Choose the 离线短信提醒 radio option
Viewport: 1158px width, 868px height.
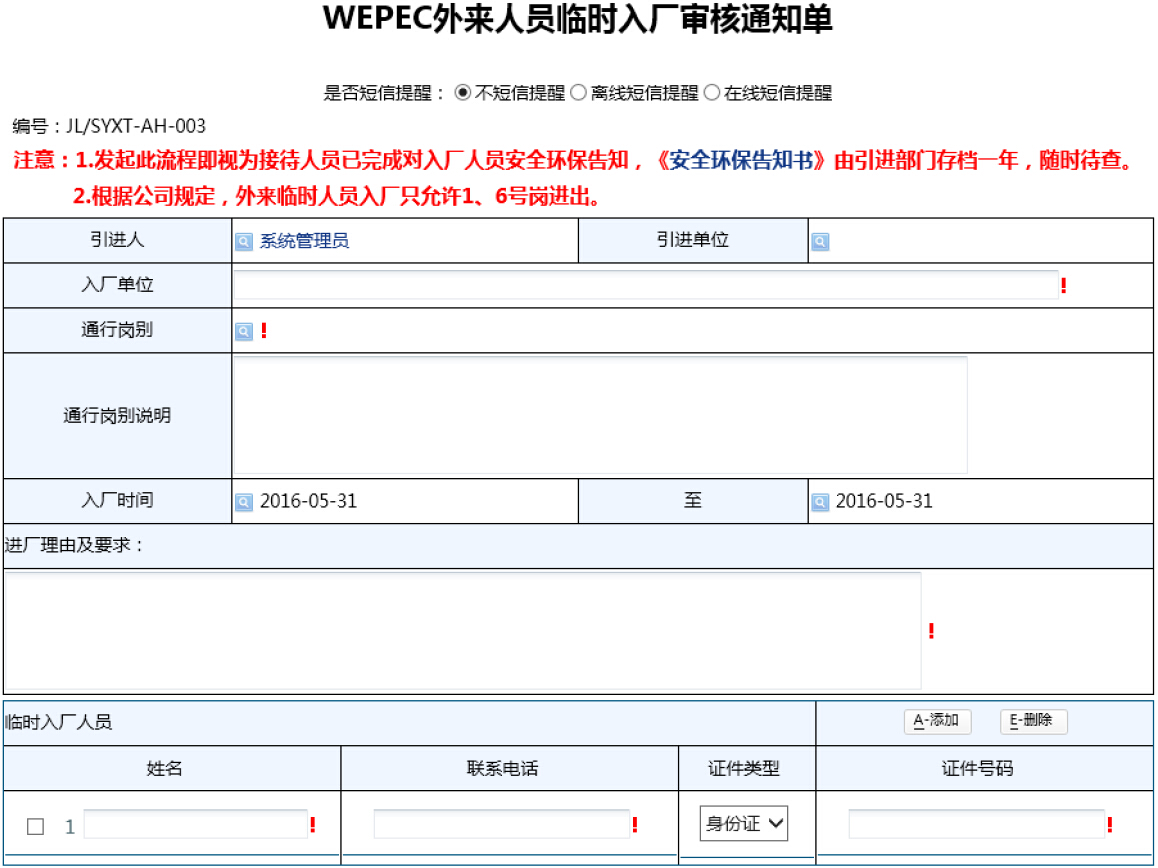pyautogui.click(x=578, y=93)
